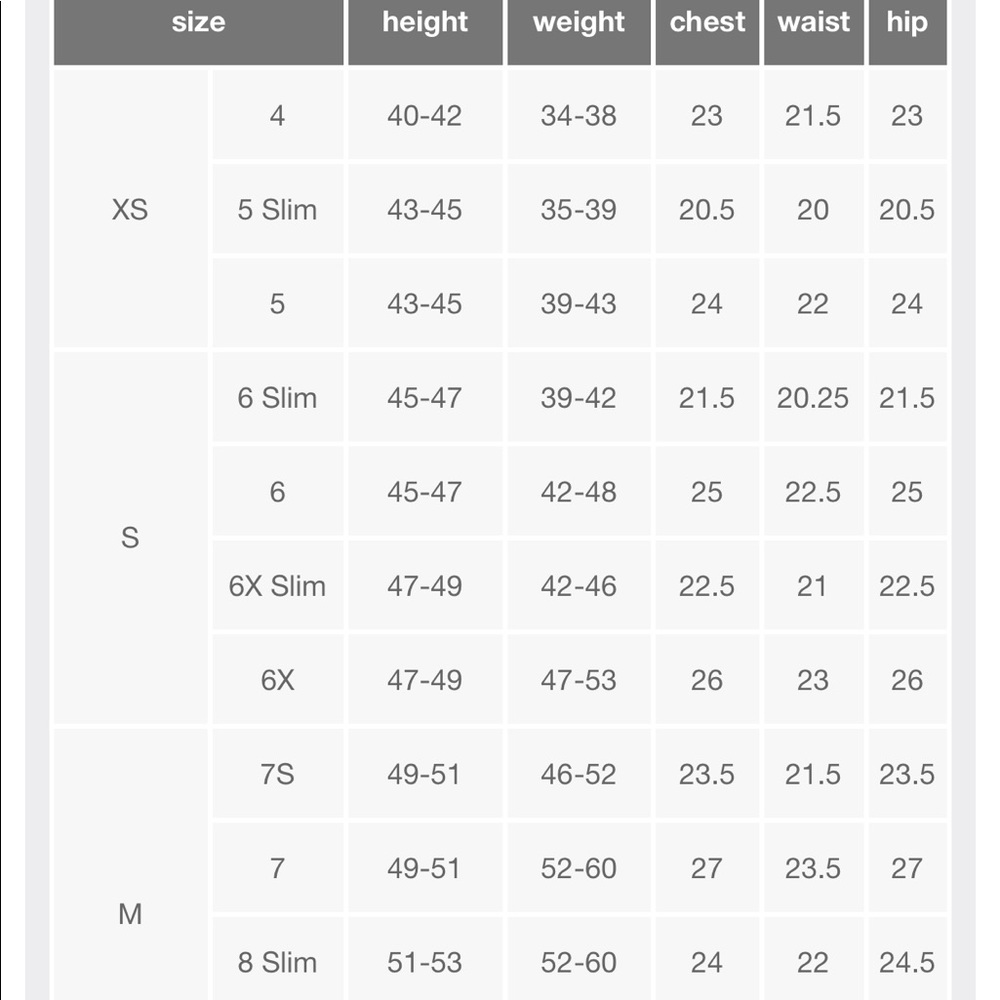1000x1000 pixels.
Task: Click the hip column header
Action: coord(908,31)
